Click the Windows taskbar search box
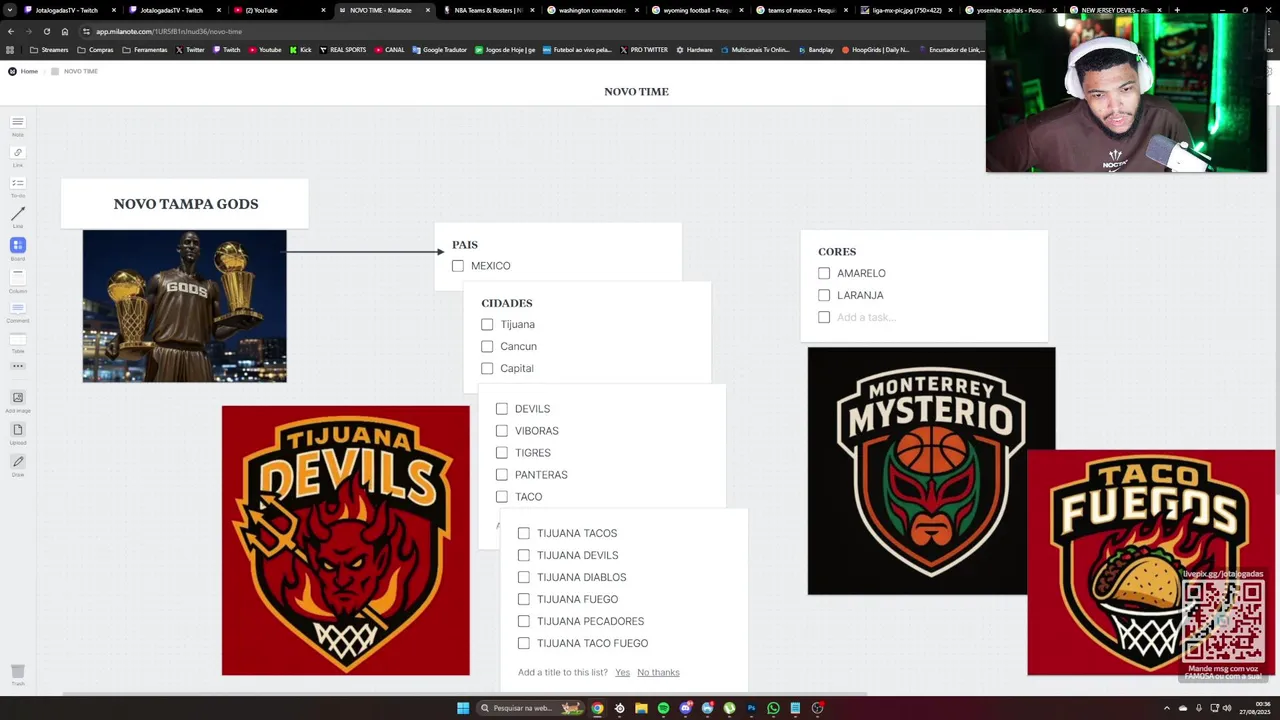 pos(530,708)
